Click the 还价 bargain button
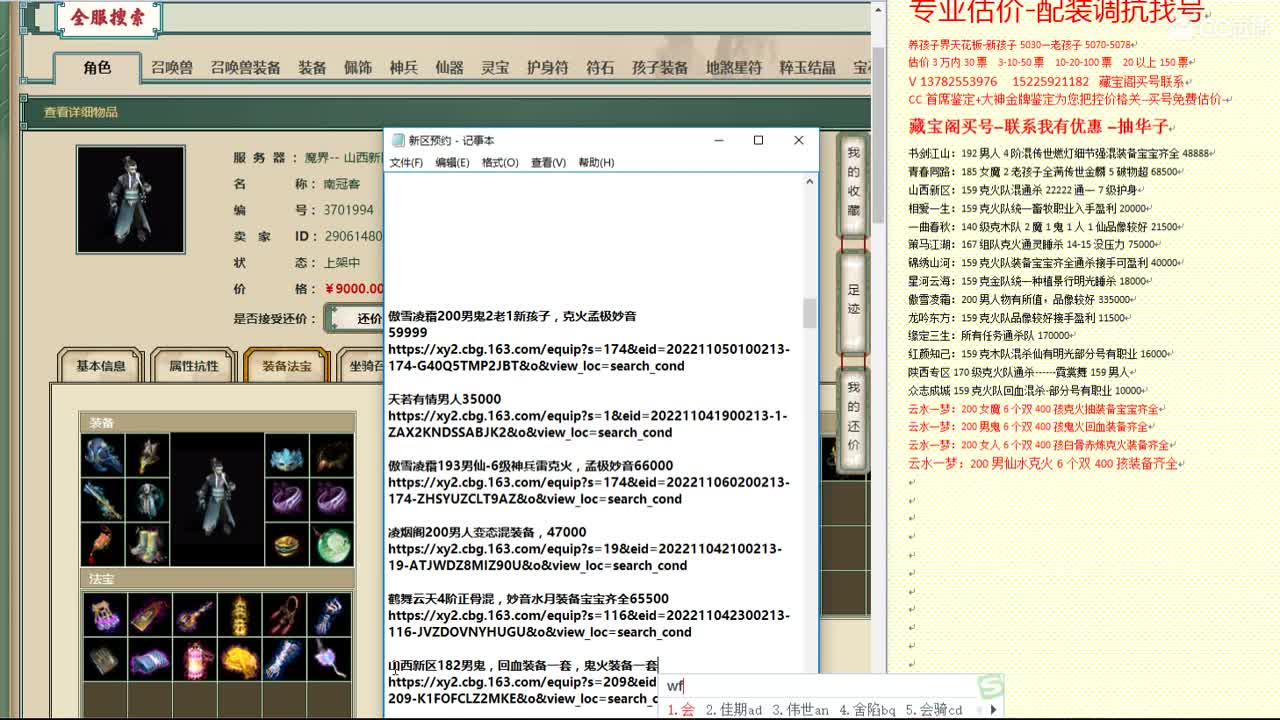The height and width of the screenshot is (720, 1280). (x=356, y=318)
